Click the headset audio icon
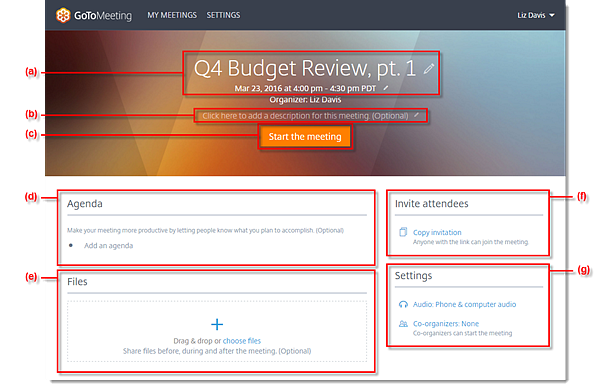The width and height of the screenshot is (600, 387). click(x=403, y=304)
